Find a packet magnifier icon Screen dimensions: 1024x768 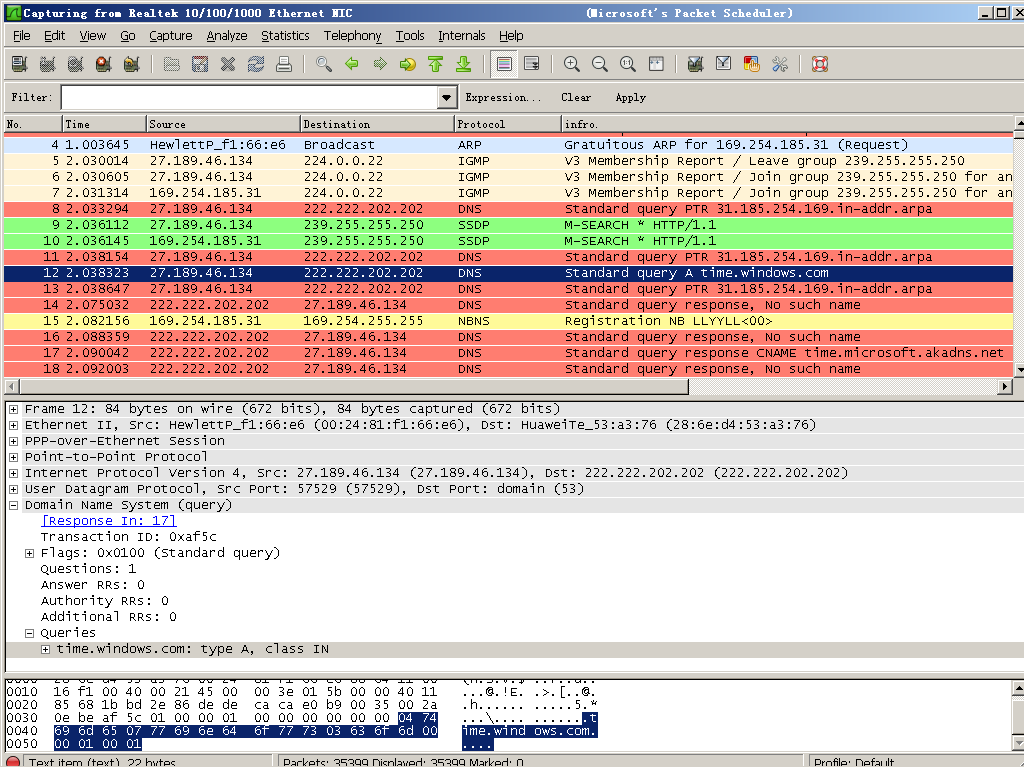(323, 64)
